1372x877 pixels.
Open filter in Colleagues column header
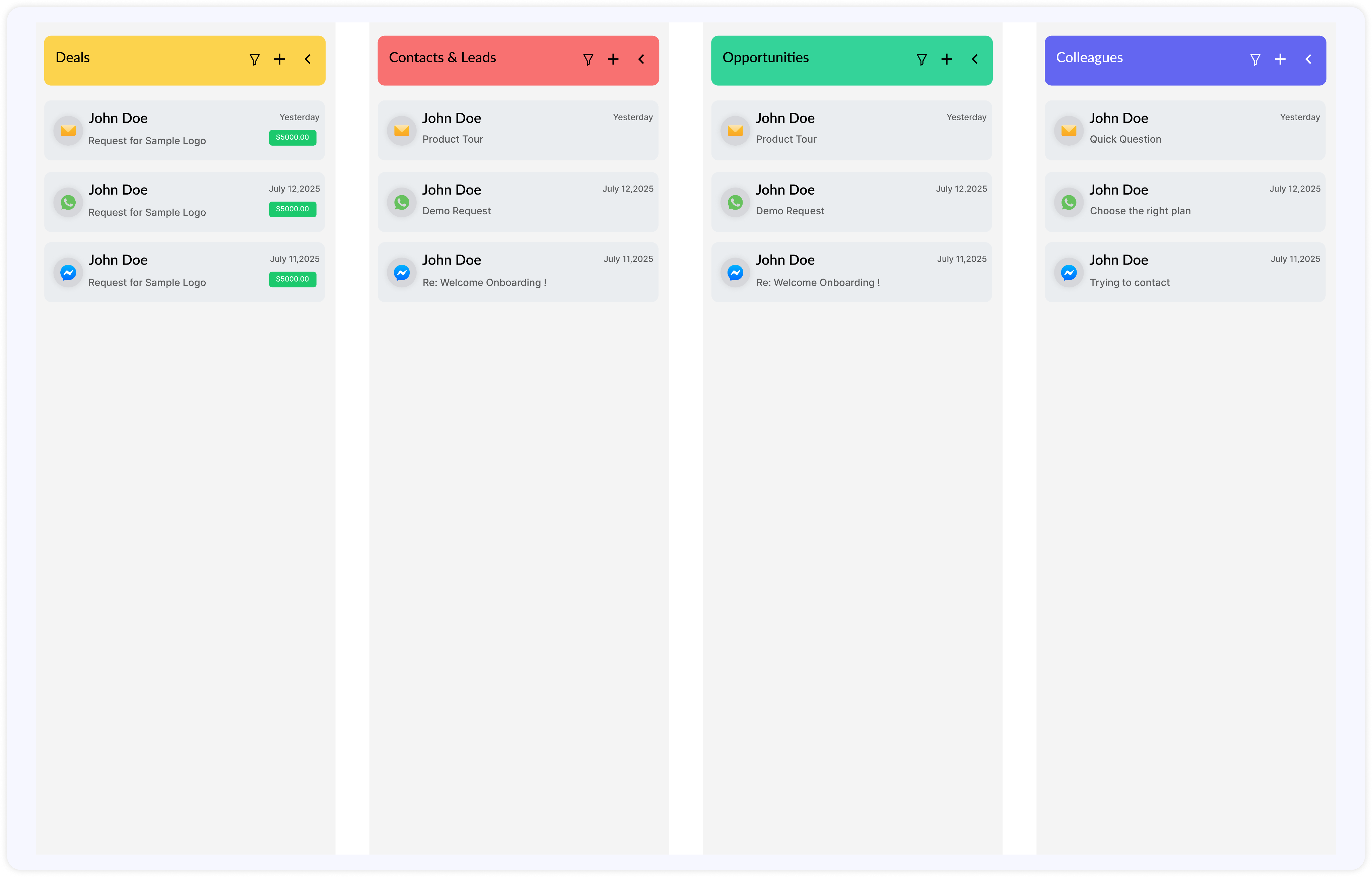click(1255, 59)
